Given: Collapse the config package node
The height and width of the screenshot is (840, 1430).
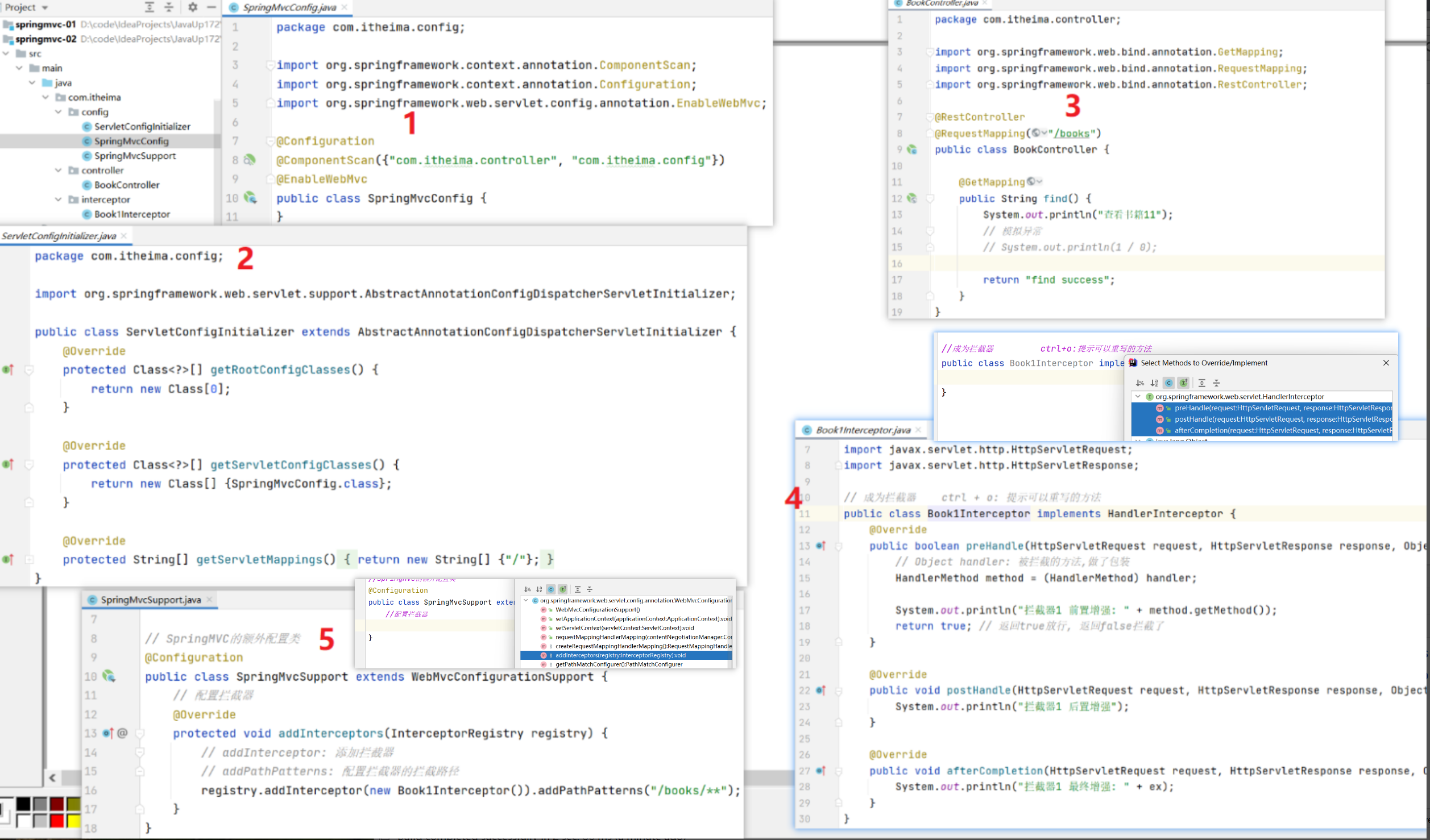Looking at the screenshot, I should (59, 112).
